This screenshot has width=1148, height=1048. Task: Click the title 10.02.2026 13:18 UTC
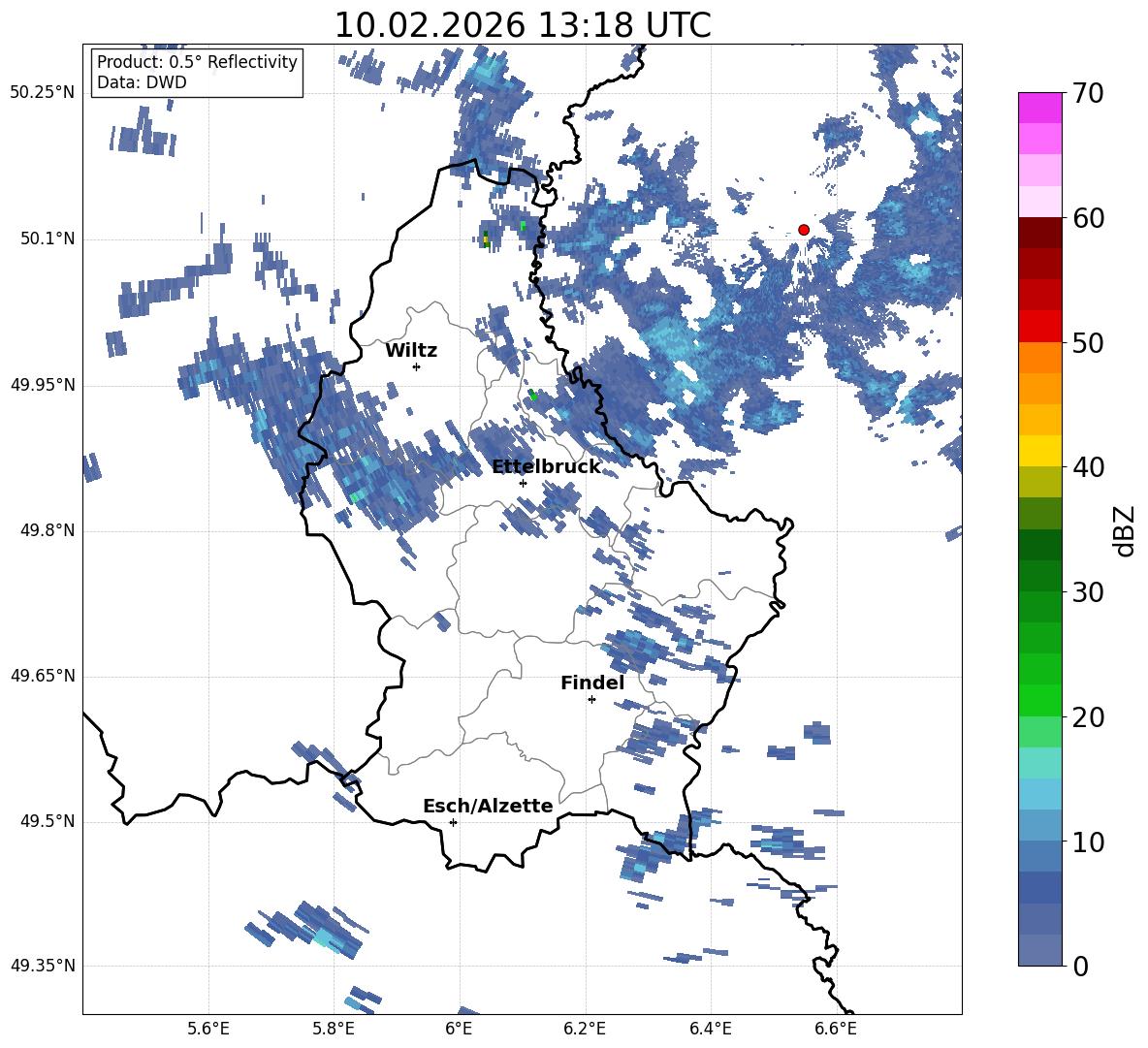click(523, 25)
